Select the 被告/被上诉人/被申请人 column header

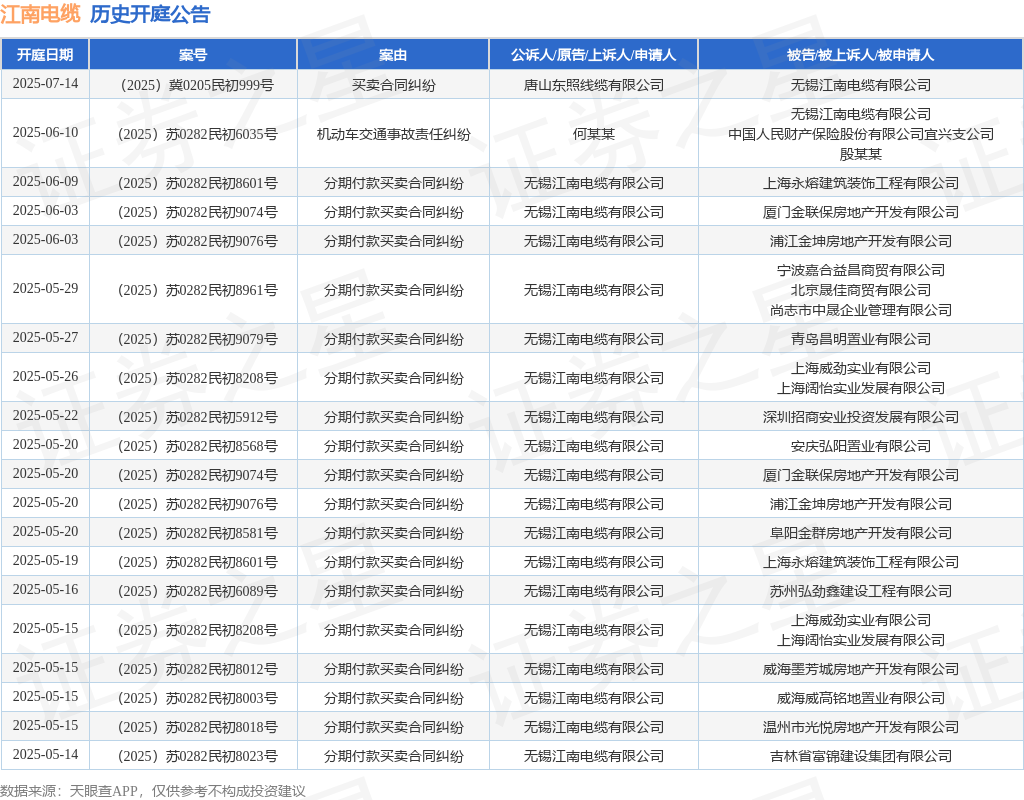(861, 55)
